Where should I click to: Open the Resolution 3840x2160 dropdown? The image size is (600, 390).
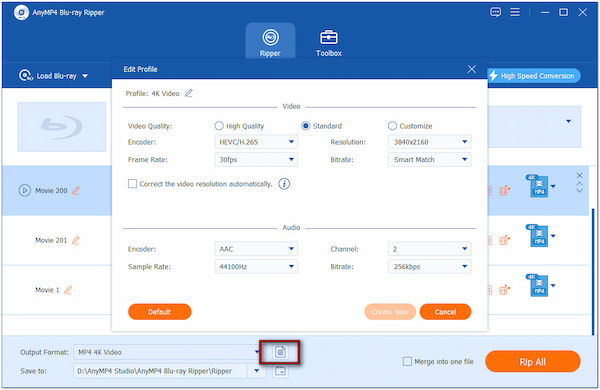coord(429,142)
